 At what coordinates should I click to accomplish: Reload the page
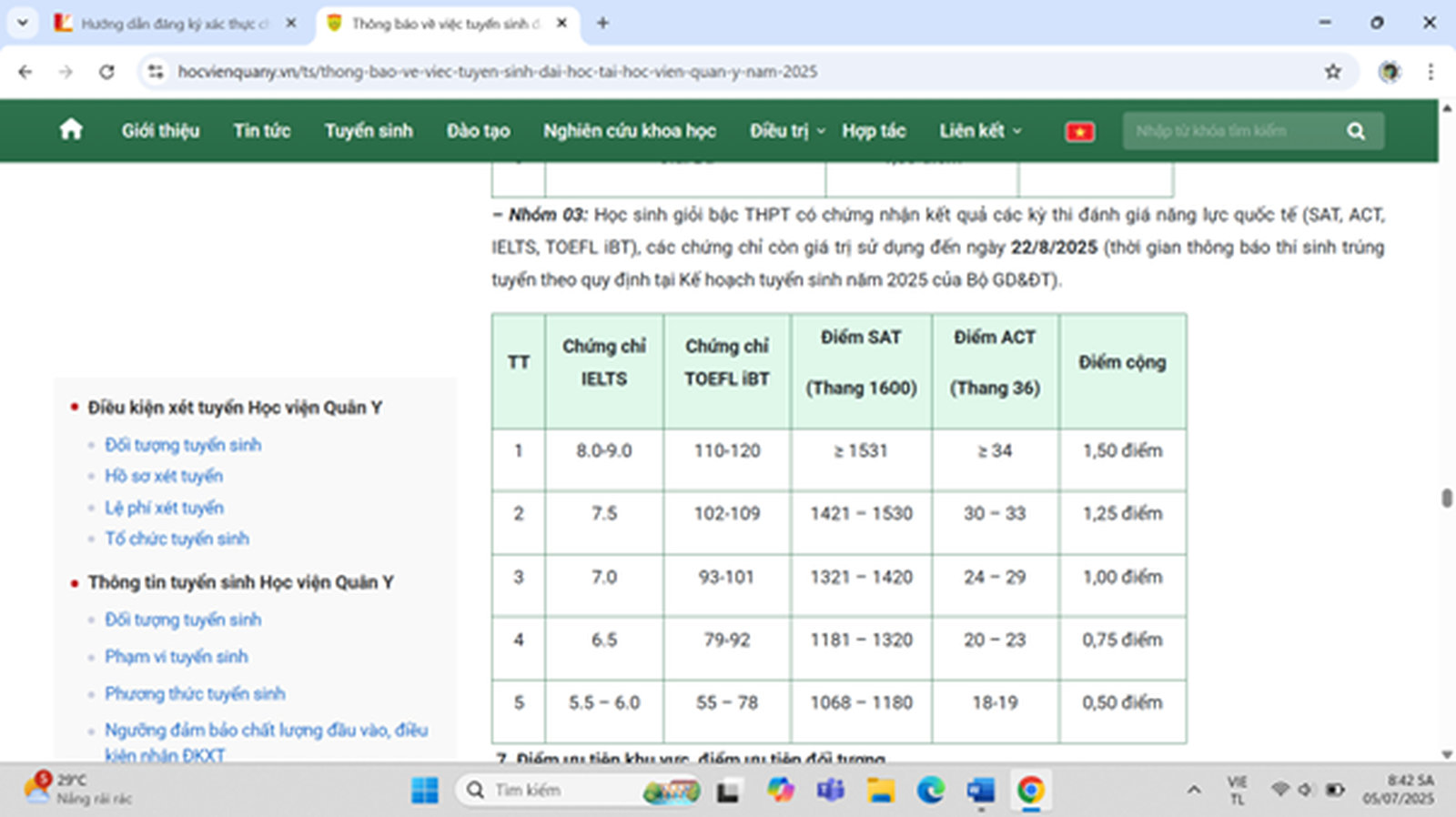tap(106, 72)
